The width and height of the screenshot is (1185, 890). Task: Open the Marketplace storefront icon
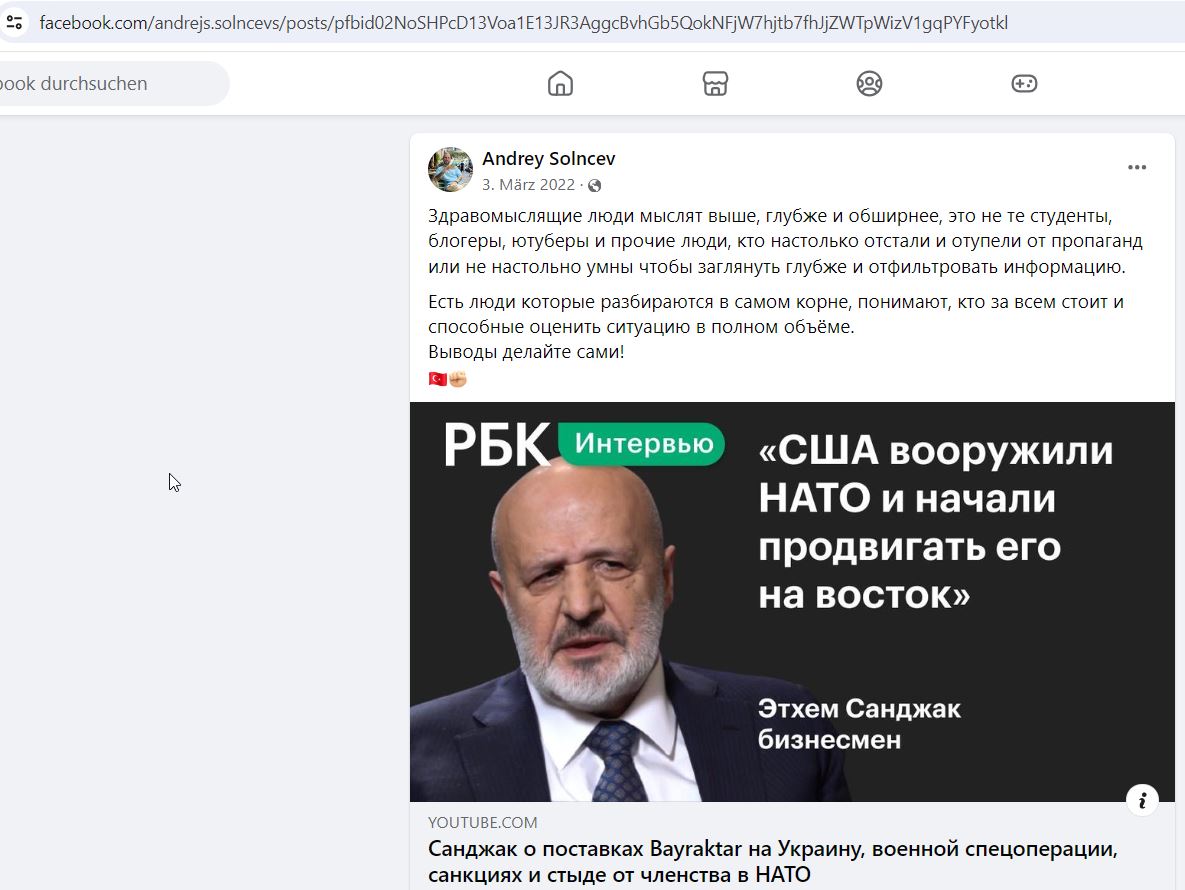(x=715, y=83)
